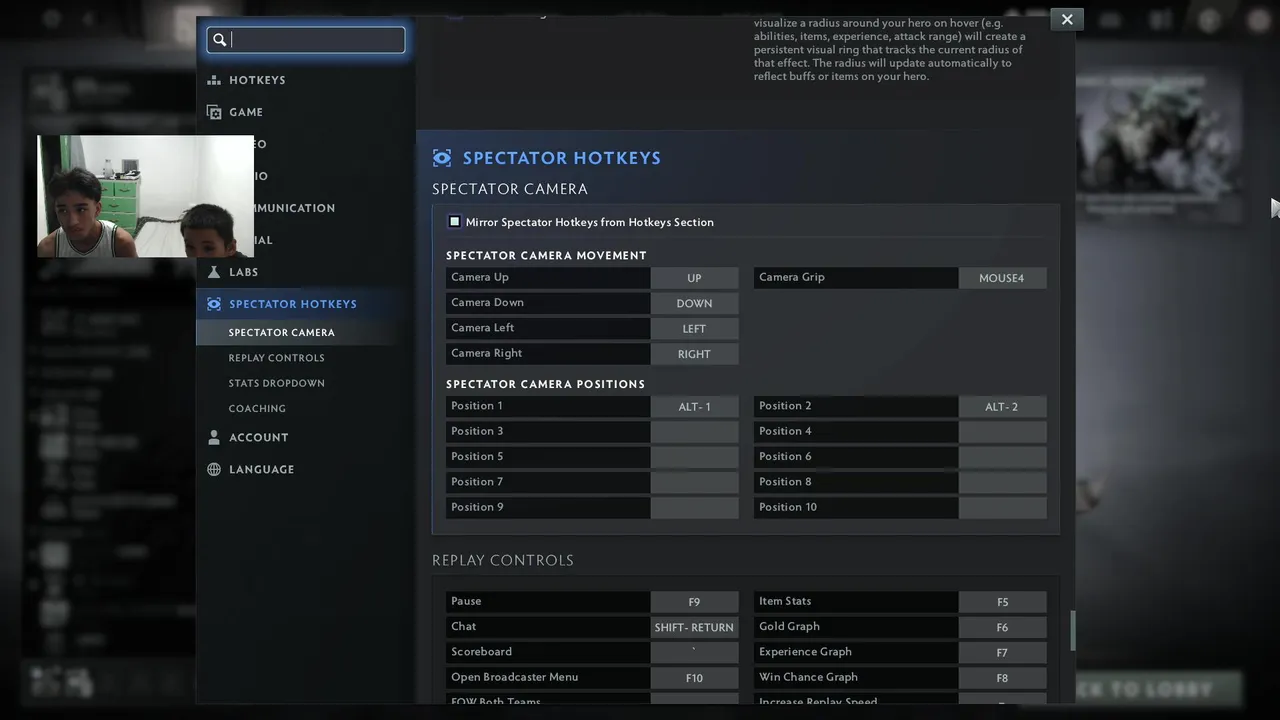Click the Account person icon
The width and height of the screenshot is (1280, 720).
tap(214, 437)
